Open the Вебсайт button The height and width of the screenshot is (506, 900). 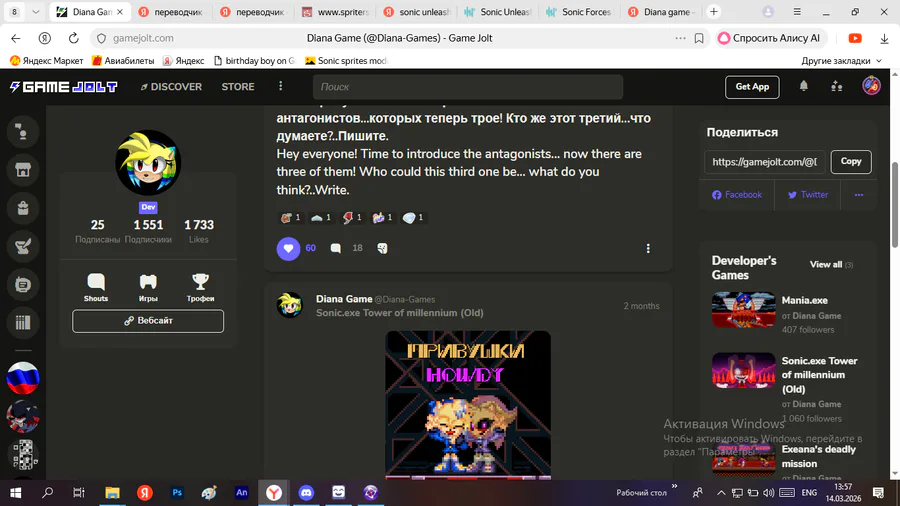click(x=148, y=321)
